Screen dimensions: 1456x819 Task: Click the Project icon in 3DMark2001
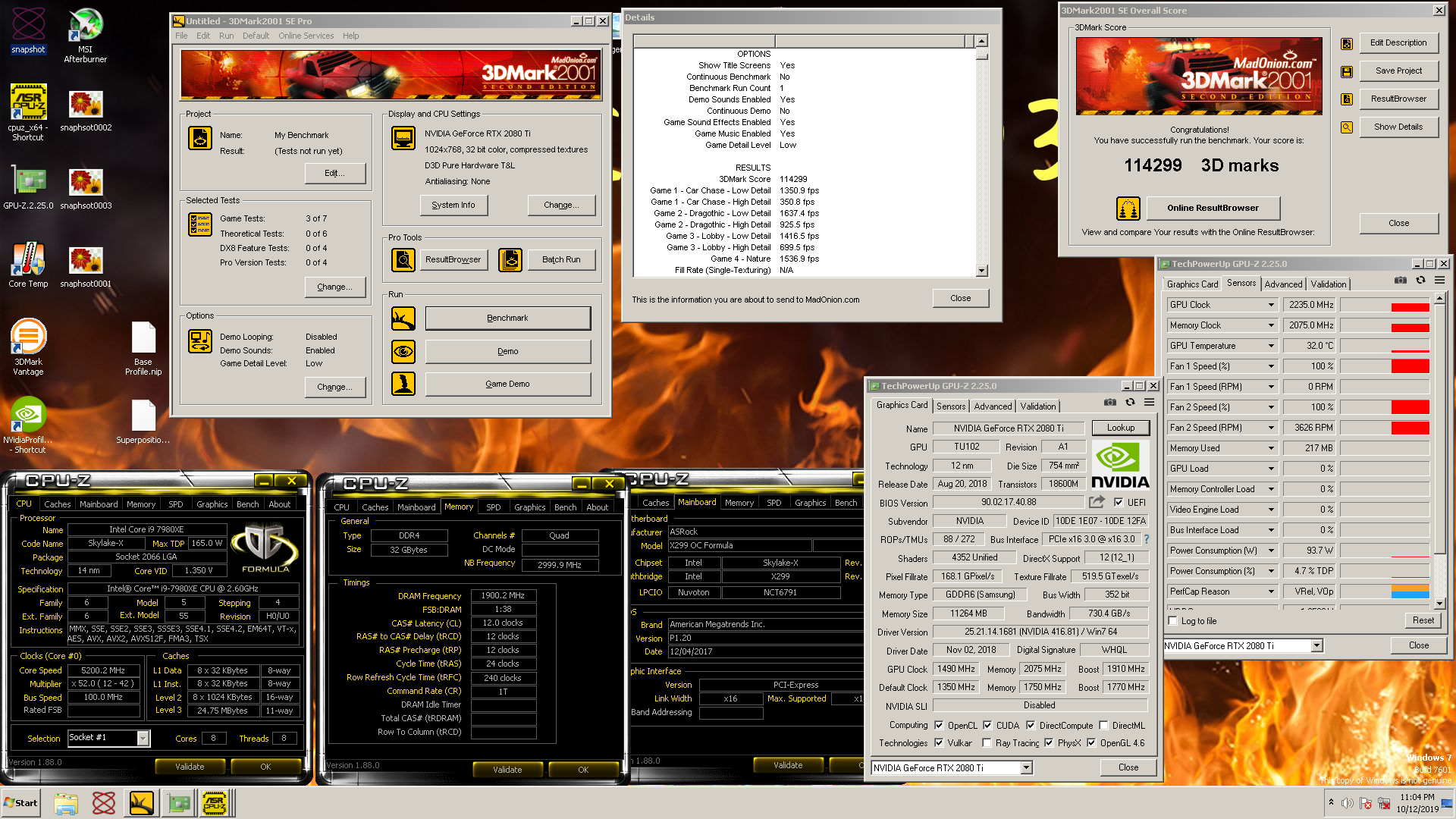click(200, 138)
